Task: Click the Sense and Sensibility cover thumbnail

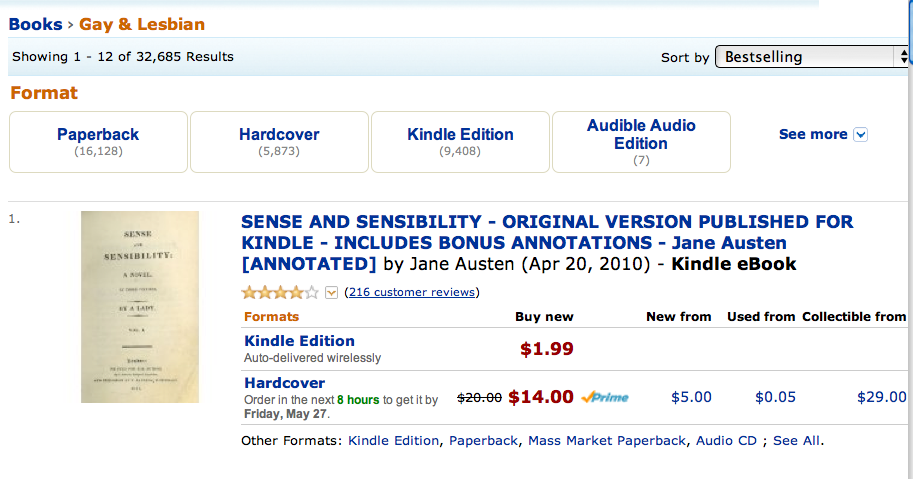Action: pyautogui.click(x=140, y=307)
